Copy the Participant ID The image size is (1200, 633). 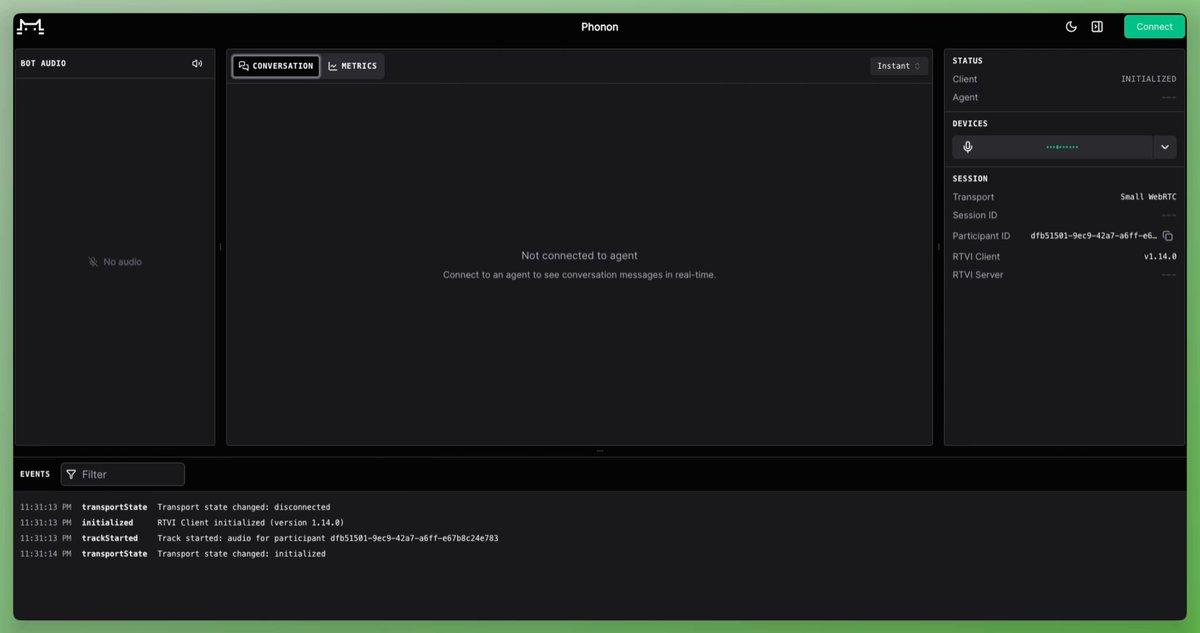pyautogui.click(x=1168, y=236)
